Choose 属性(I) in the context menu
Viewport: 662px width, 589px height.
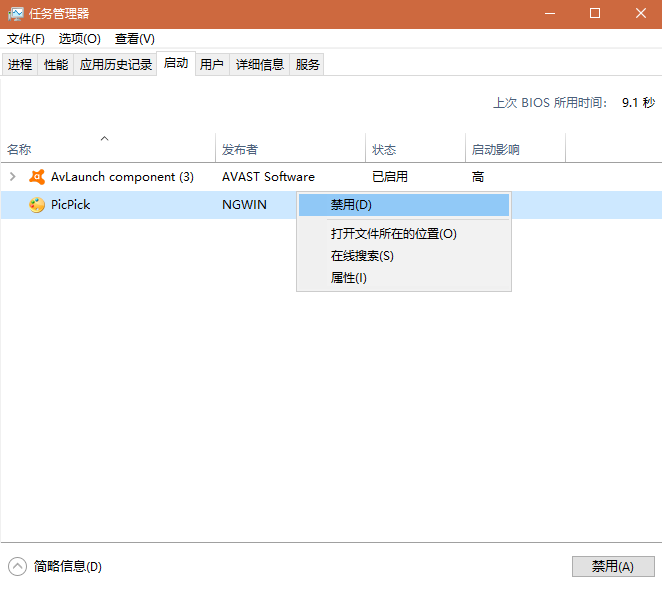coord(404,278)
